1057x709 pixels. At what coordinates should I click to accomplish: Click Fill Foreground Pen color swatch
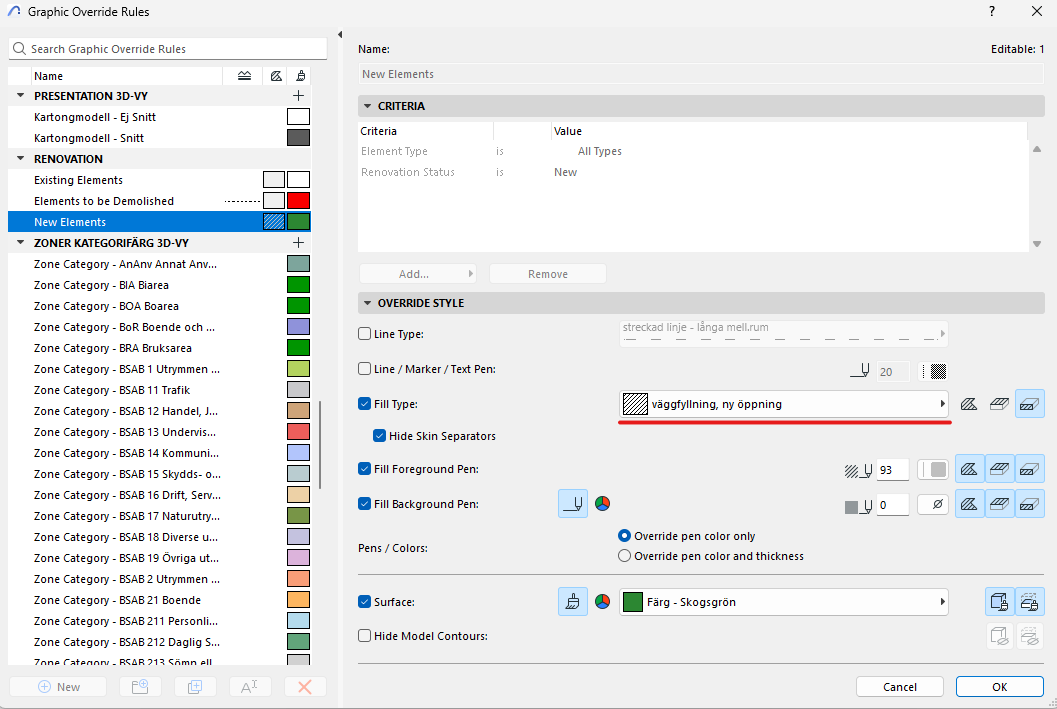[933, 470]
